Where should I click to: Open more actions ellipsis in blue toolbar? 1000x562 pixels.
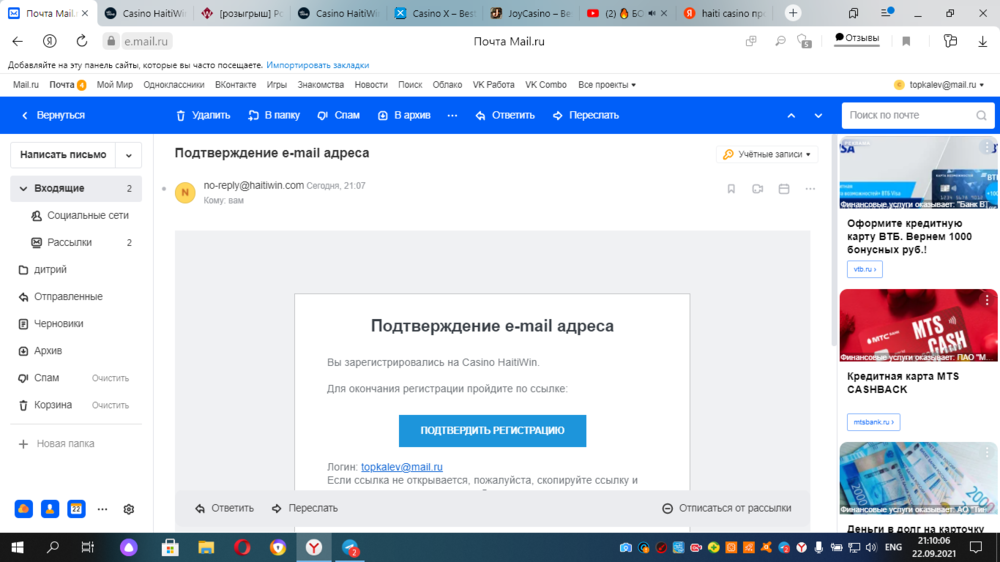452,115
